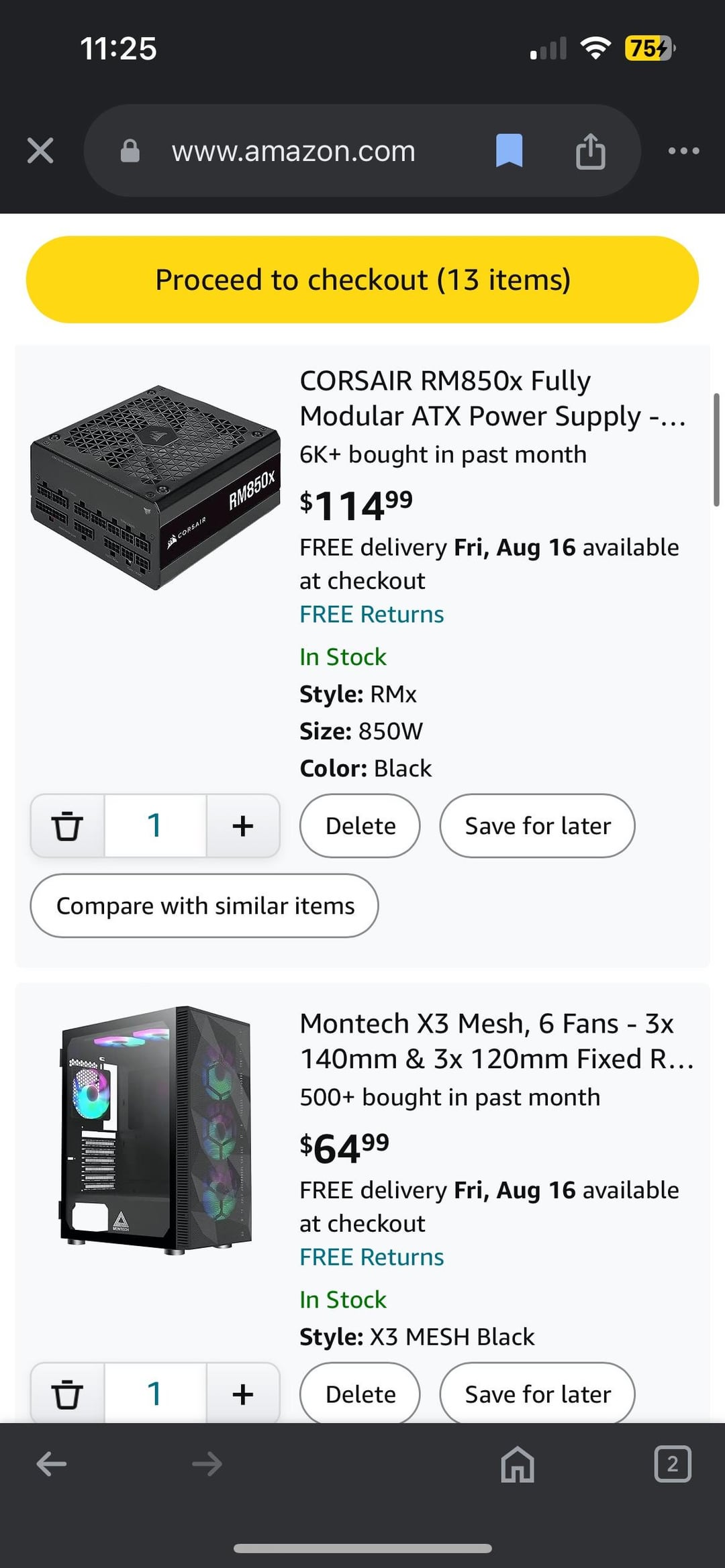Open the three-dot more options menu

[x=683, y=150]
